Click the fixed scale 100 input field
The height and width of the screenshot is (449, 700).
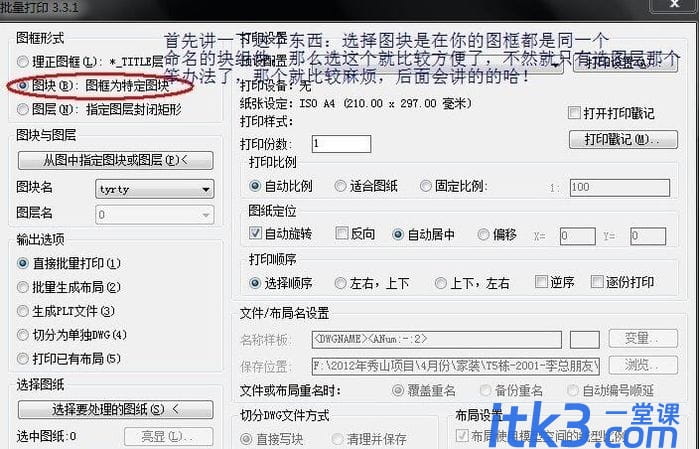pyautogui.click(x=620, y=187)
